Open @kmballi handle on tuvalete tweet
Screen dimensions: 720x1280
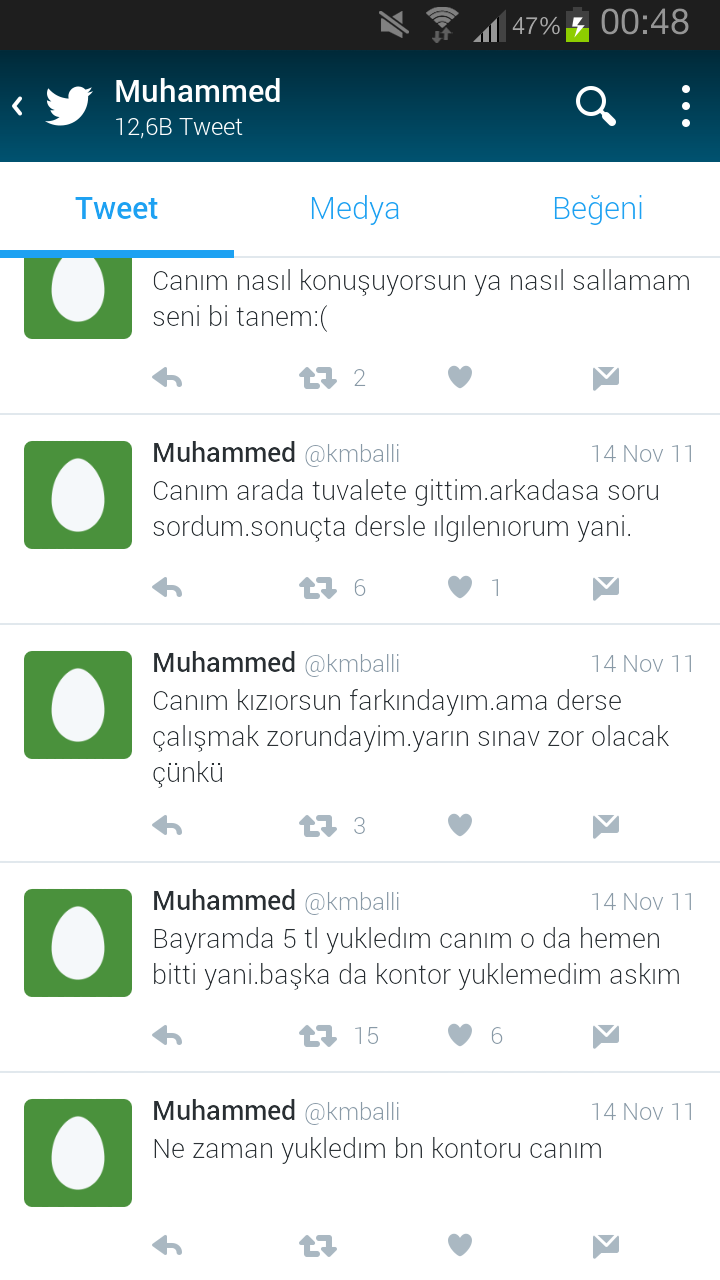click(352, 454)
